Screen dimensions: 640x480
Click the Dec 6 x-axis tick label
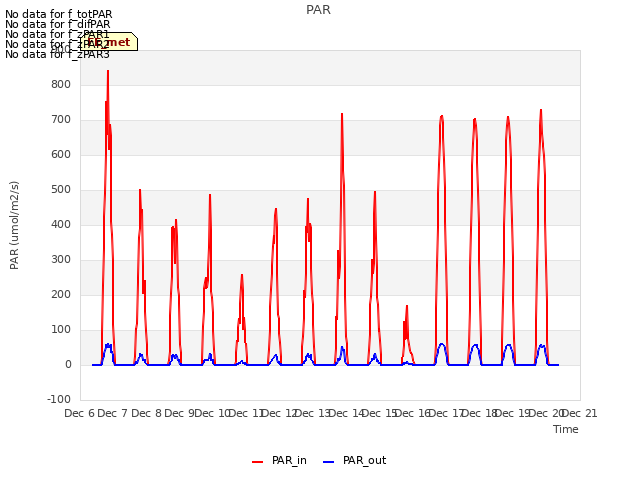pyautogui.click(x=80, y=413)
